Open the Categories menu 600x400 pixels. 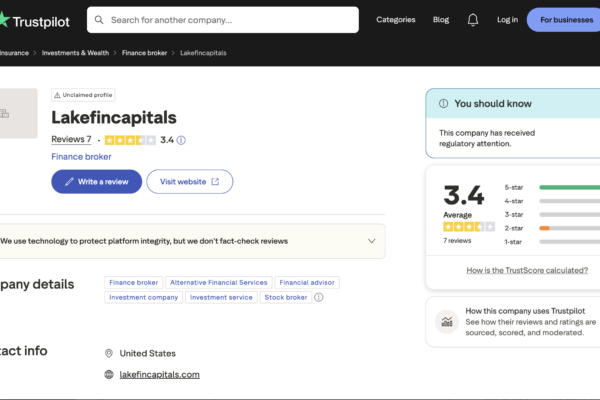click(396, 20)
